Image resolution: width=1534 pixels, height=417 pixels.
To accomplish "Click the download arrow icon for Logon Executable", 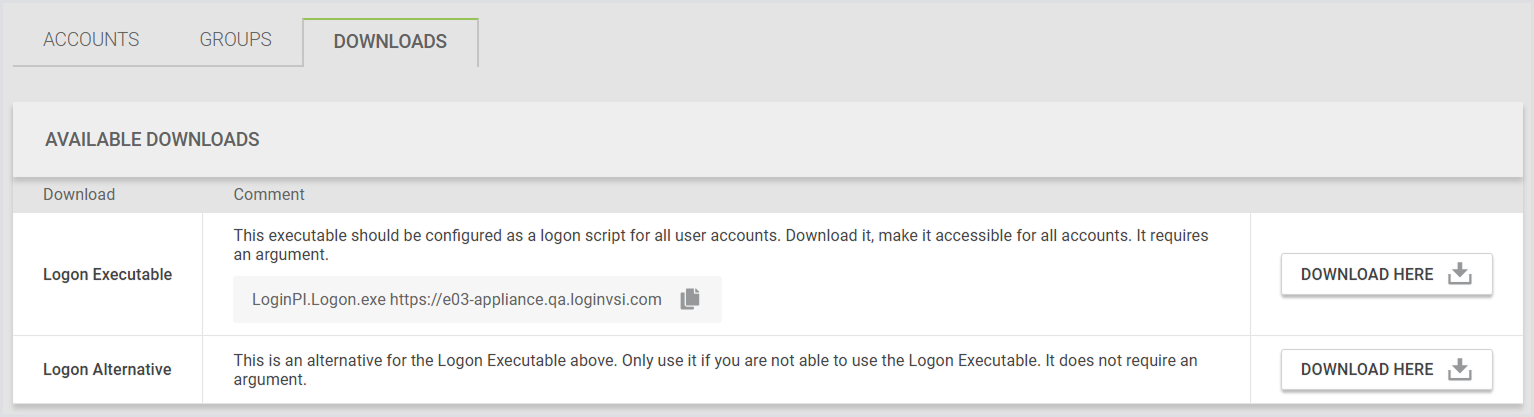I will [1460, 274].
